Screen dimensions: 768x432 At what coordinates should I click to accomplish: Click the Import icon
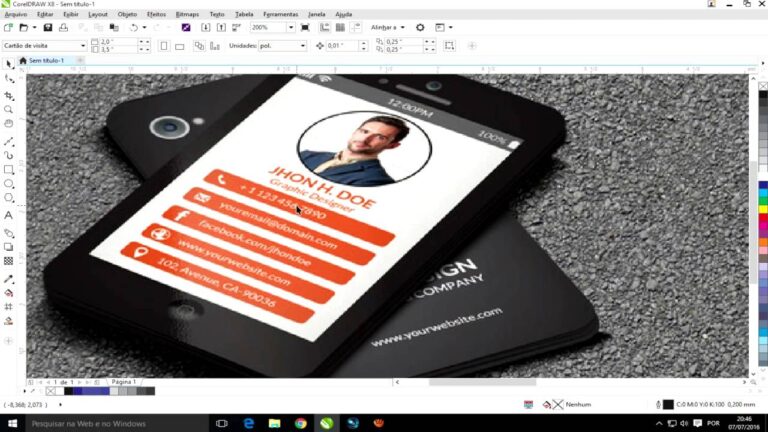coord(206,27)
